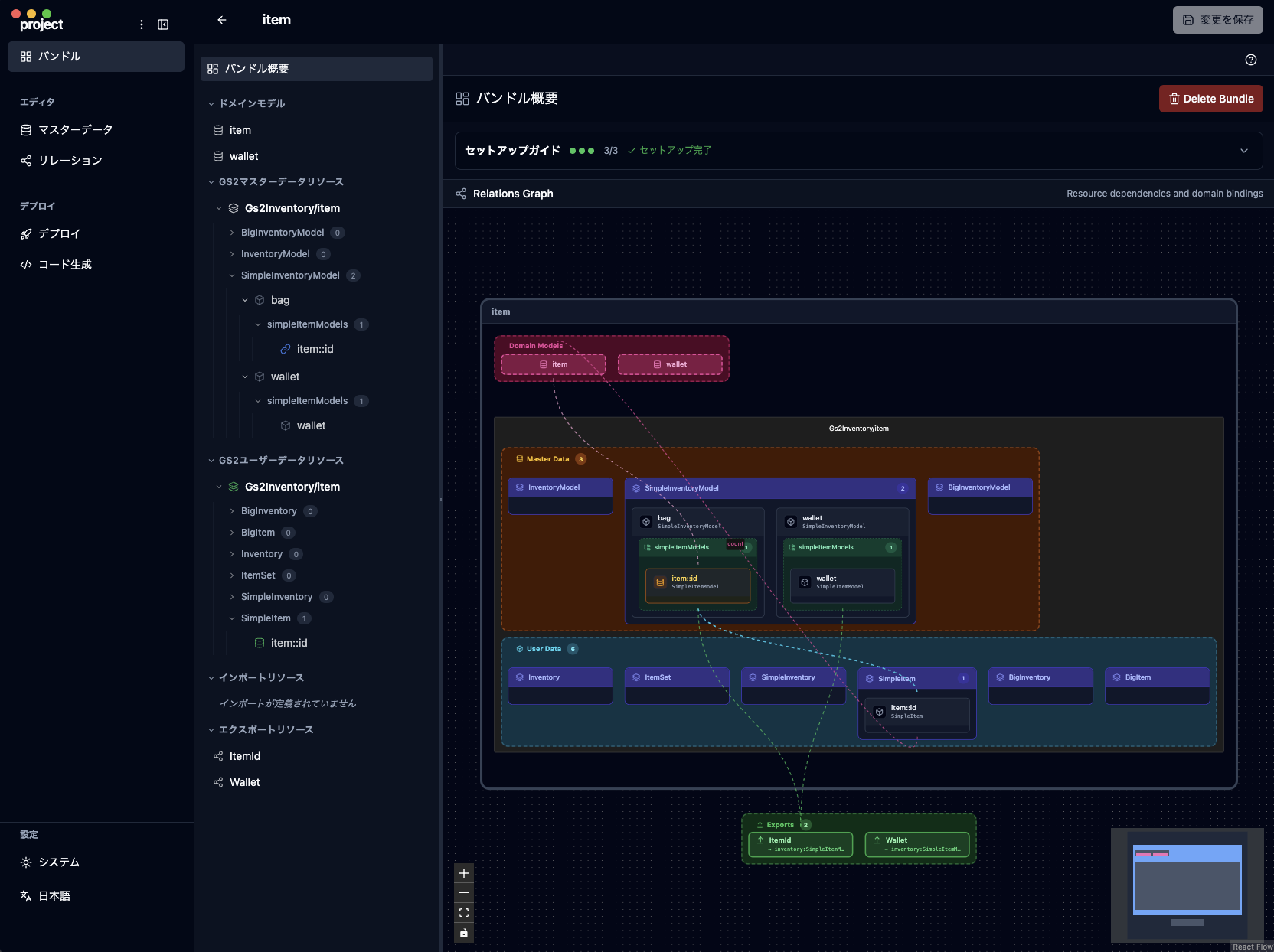Viewport: 1274px width, 952px height.
Task: Toggle the graph interactivity lock
Action: click(x=463, y=933)
